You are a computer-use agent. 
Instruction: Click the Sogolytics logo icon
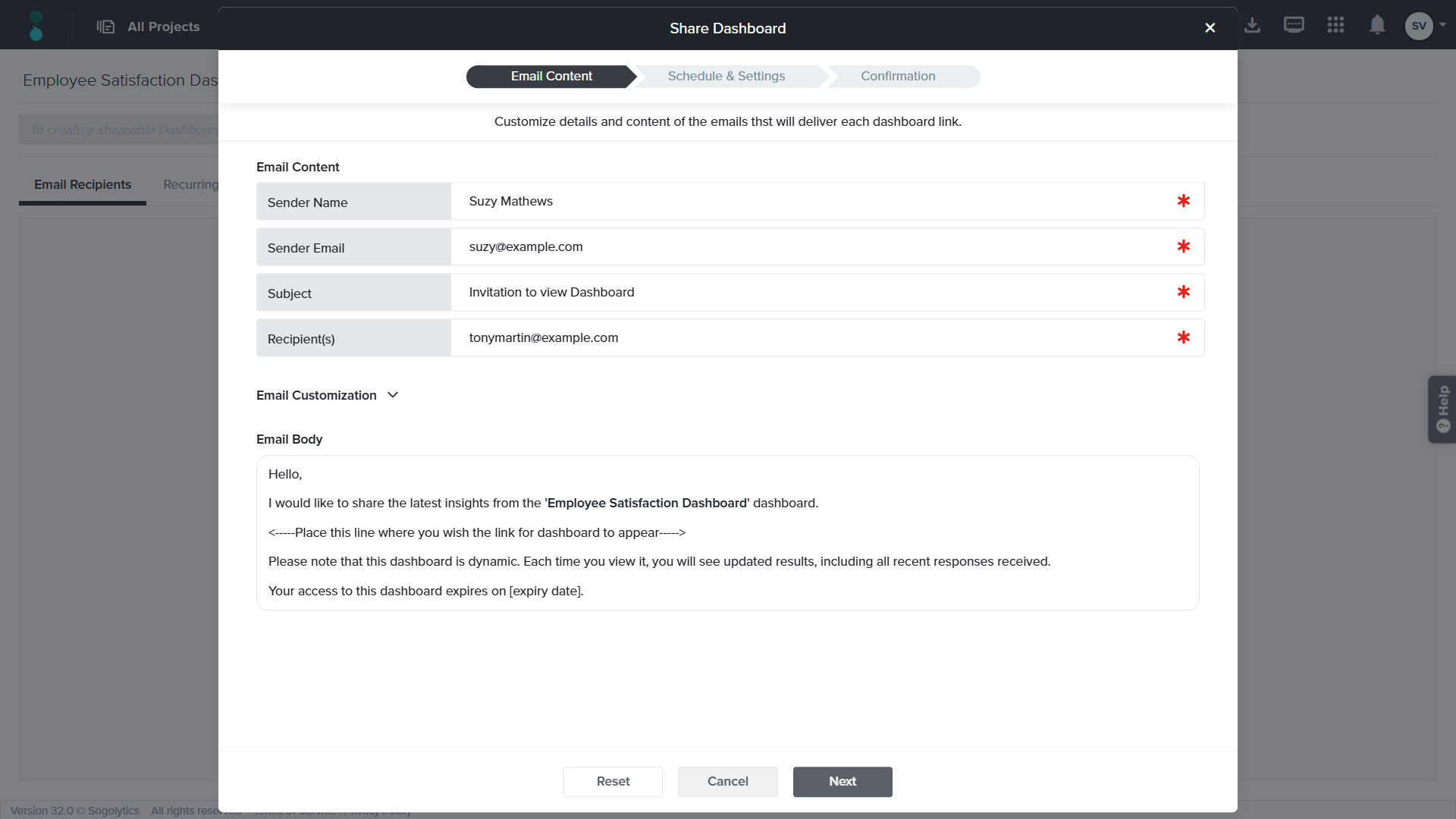[x=36, y=26]
